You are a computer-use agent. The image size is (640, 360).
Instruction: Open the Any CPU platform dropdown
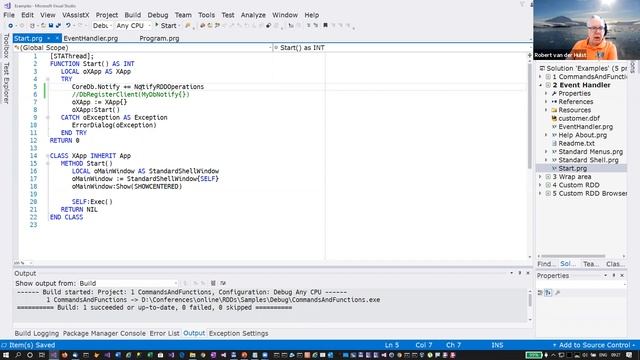(133, 25)
